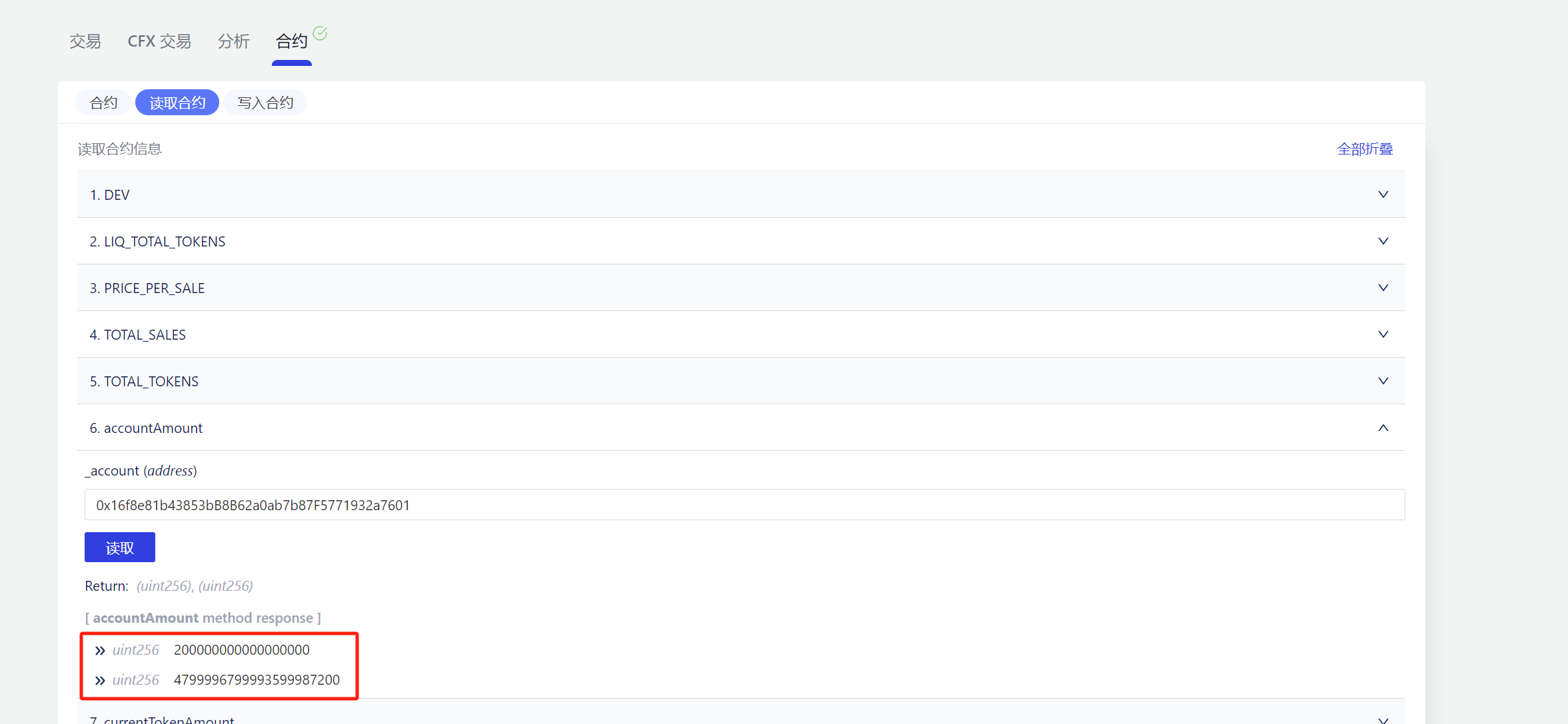1568x724 pixels.
Task: Expand the TOTAL_TOKENS chevron
Action: [x=1383, y=381]
